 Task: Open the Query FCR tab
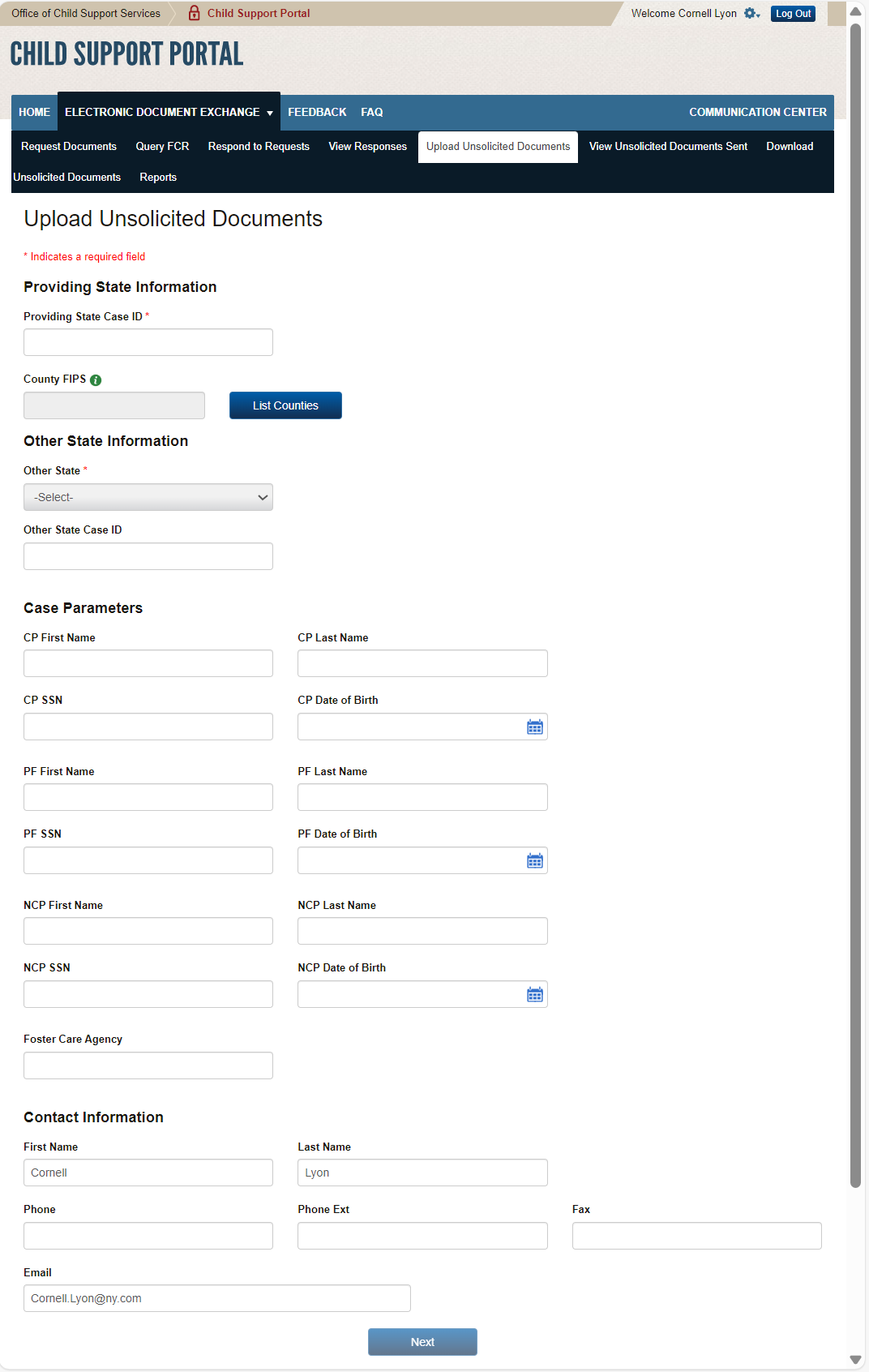162,147
